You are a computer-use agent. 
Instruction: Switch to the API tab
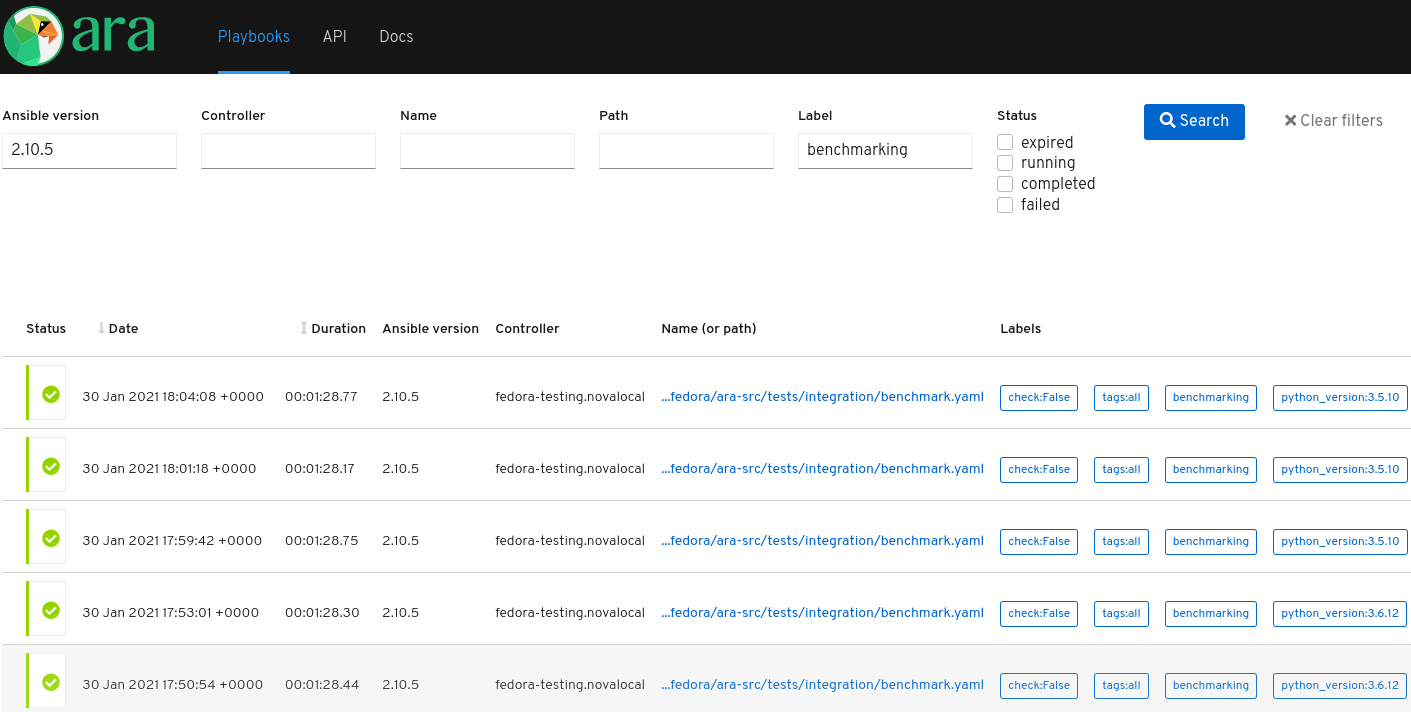[334, 36]
